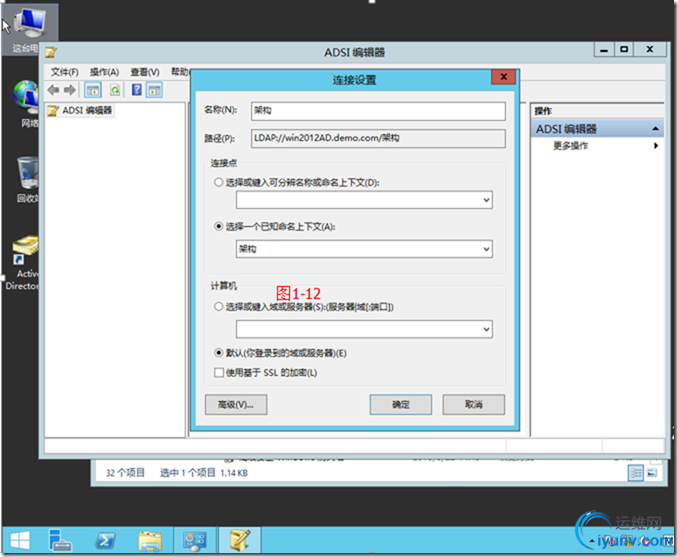Open Active Directory shortcut on desktop
Image resolution: width=678 pixels, height=557 pixels.
(24, 262)
